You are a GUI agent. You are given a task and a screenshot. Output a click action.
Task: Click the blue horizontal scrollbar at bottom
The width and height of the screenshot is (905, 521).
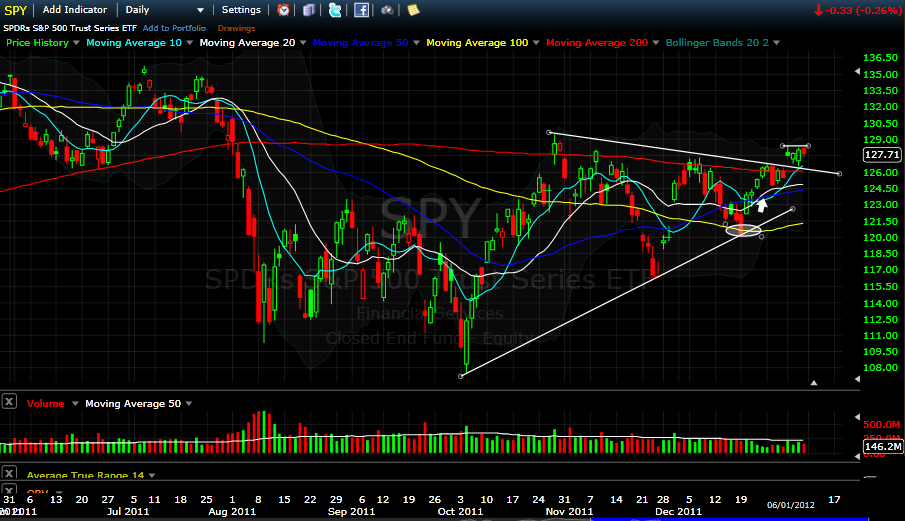tap(730, 519)
